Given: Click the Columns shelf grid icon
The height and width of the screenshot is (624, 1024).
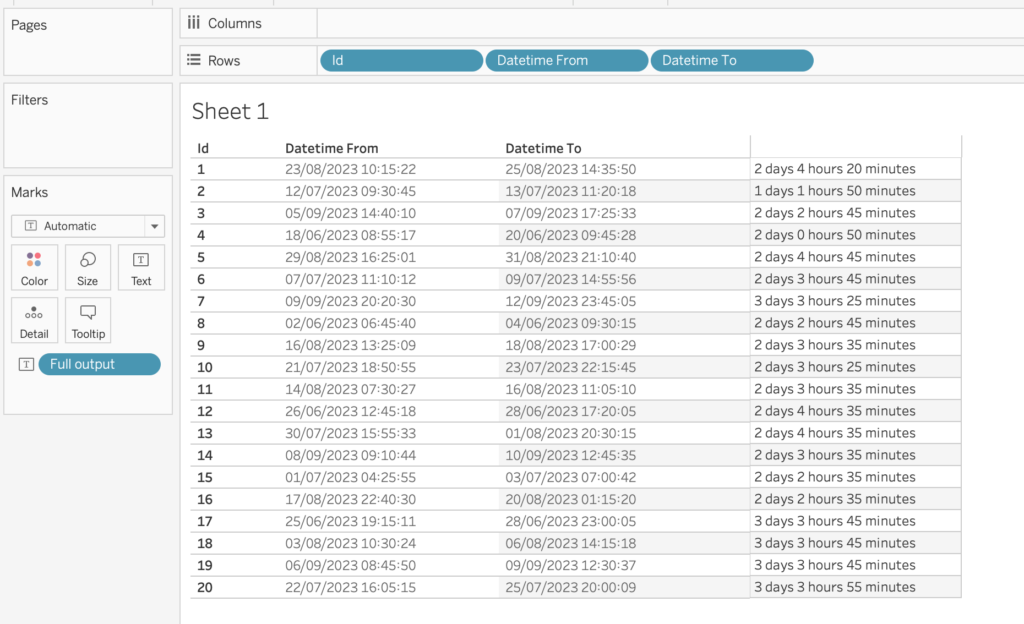Looking at the screenshot, I should coord(194,23).
